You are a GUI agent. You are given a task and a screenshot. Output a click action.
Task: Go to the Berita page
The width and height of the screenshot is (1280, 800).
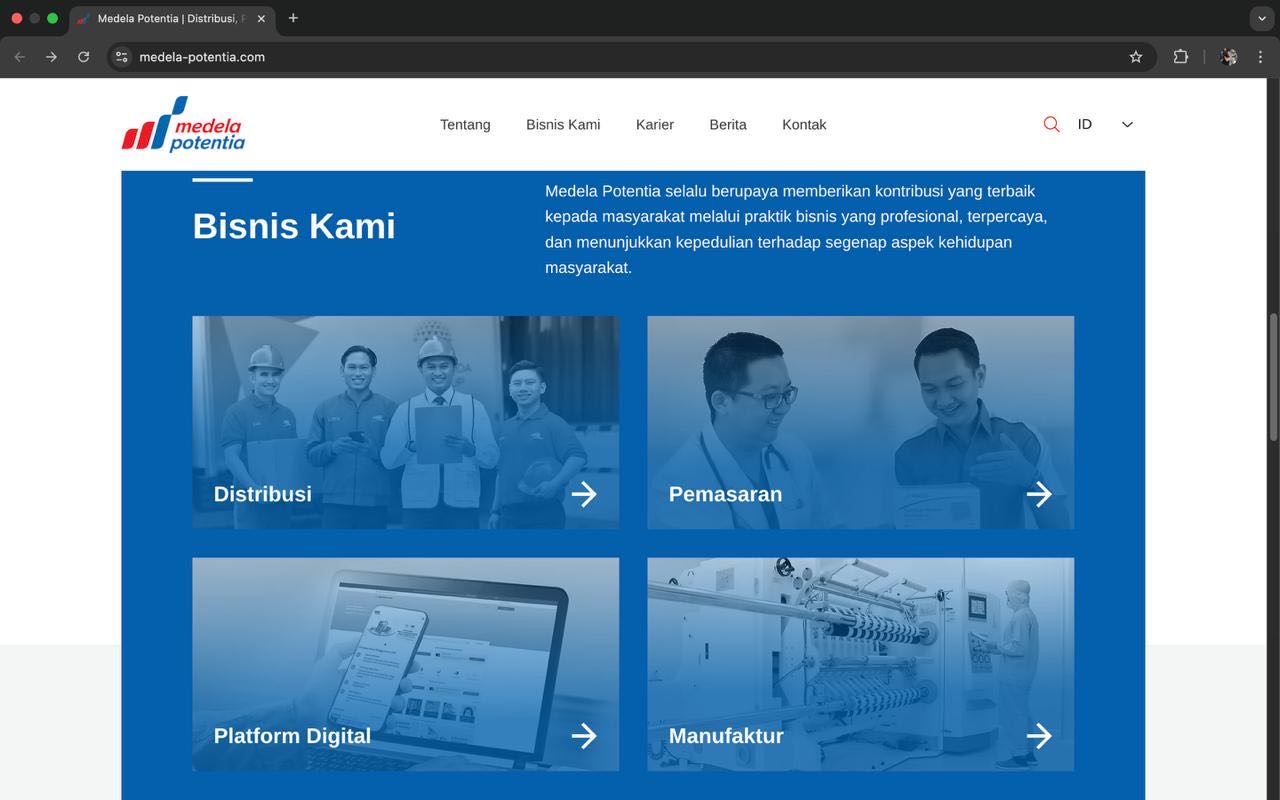point(728,125)
